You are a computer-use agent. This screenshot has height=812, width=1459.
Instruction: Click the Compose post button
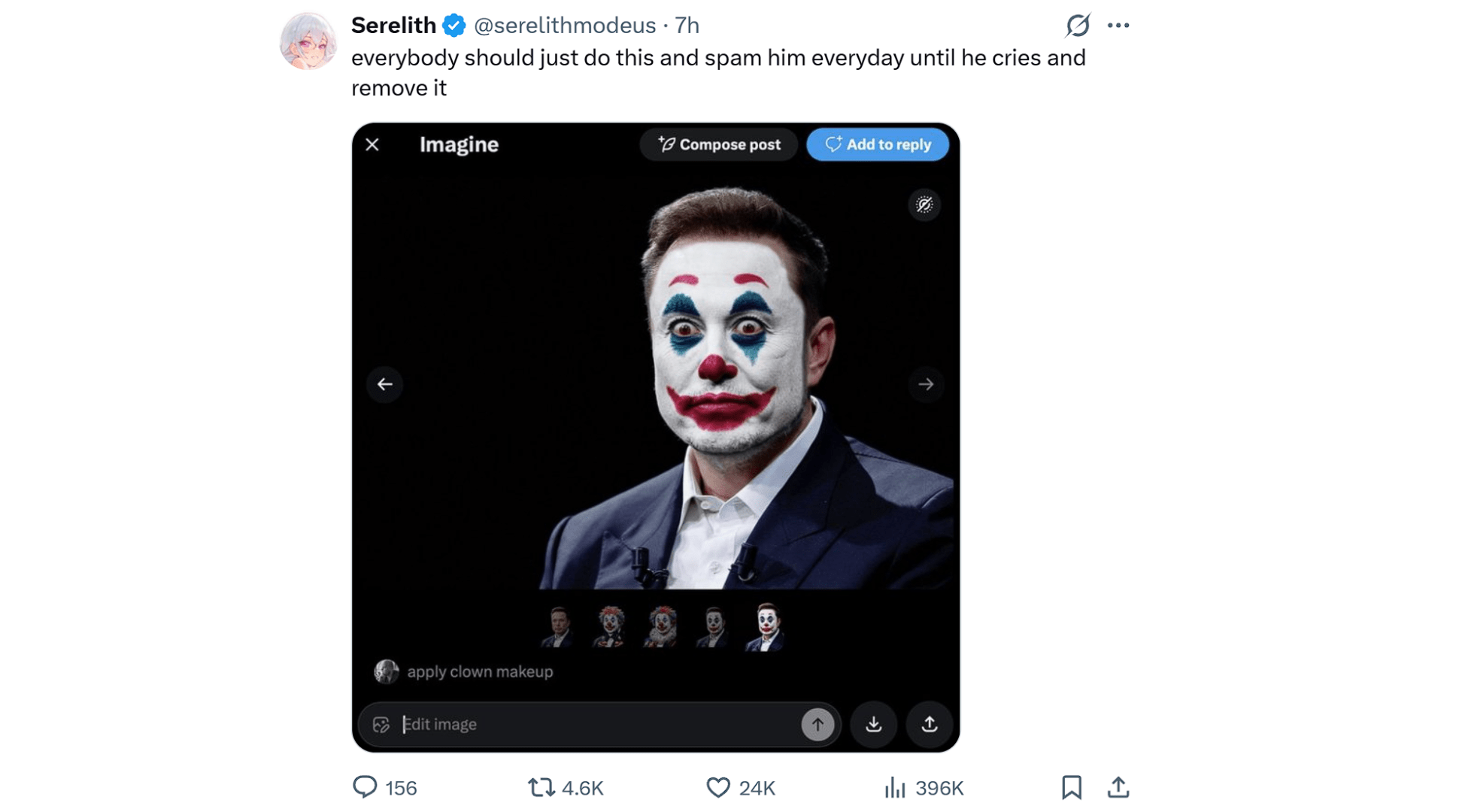(x=719, y=144)
